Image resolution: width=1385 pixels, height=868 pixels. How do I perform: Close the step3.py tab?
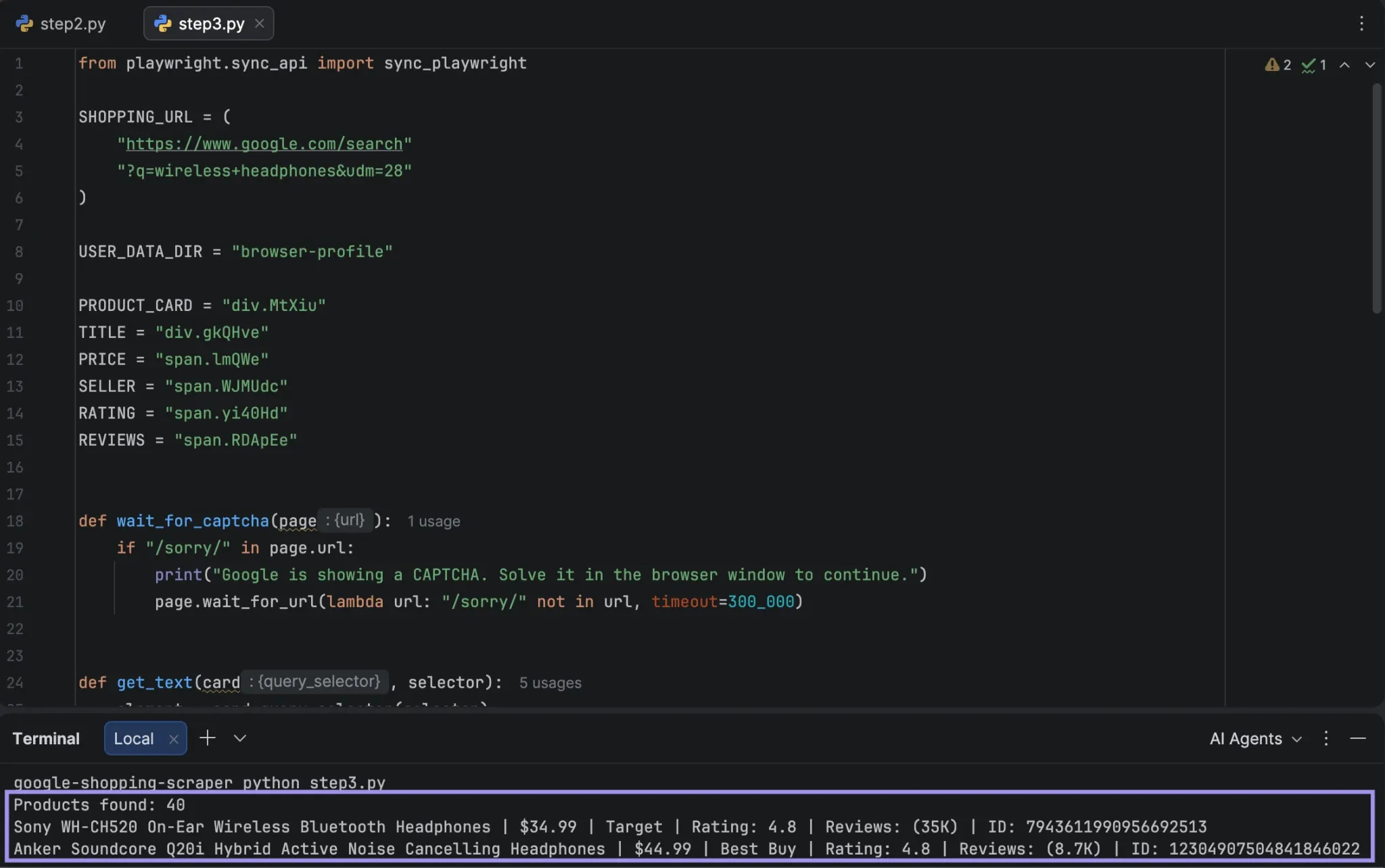pyautogui.click(x=260, y=24)
